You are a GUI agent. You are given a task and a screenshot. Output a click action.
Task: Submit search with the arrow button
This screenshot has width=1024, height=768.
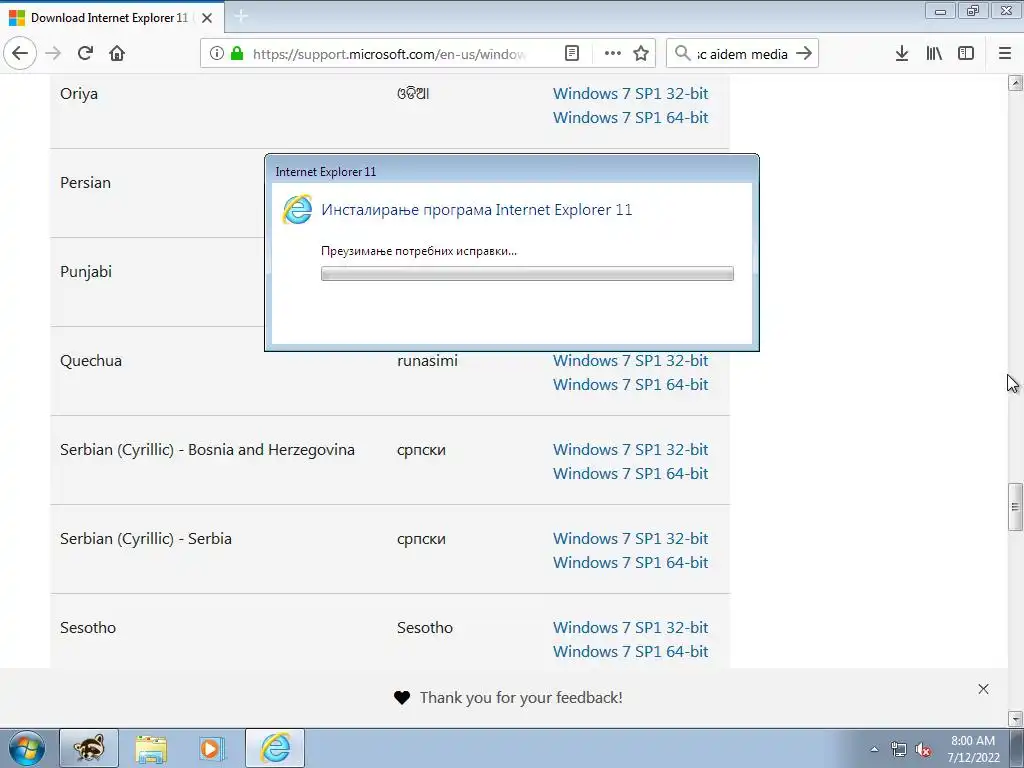click(804, 53)
